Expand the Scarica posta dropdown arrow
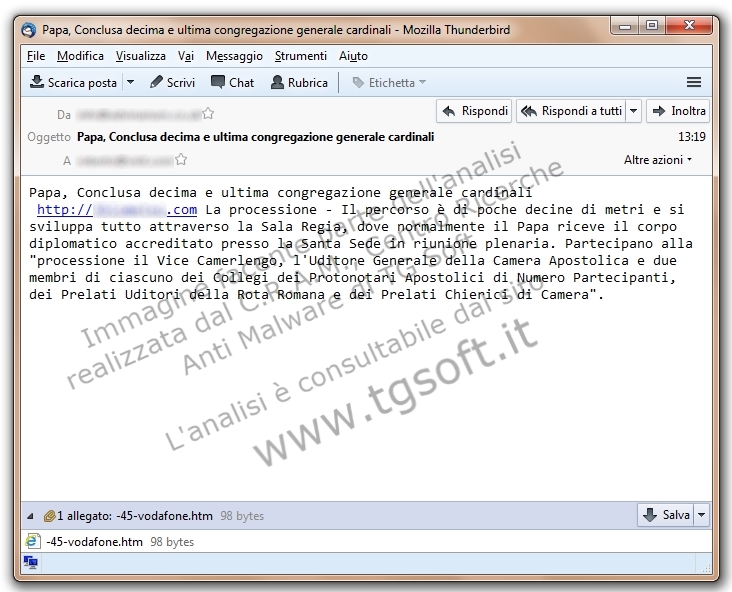The image size is (732, 592). click(131, 83)
